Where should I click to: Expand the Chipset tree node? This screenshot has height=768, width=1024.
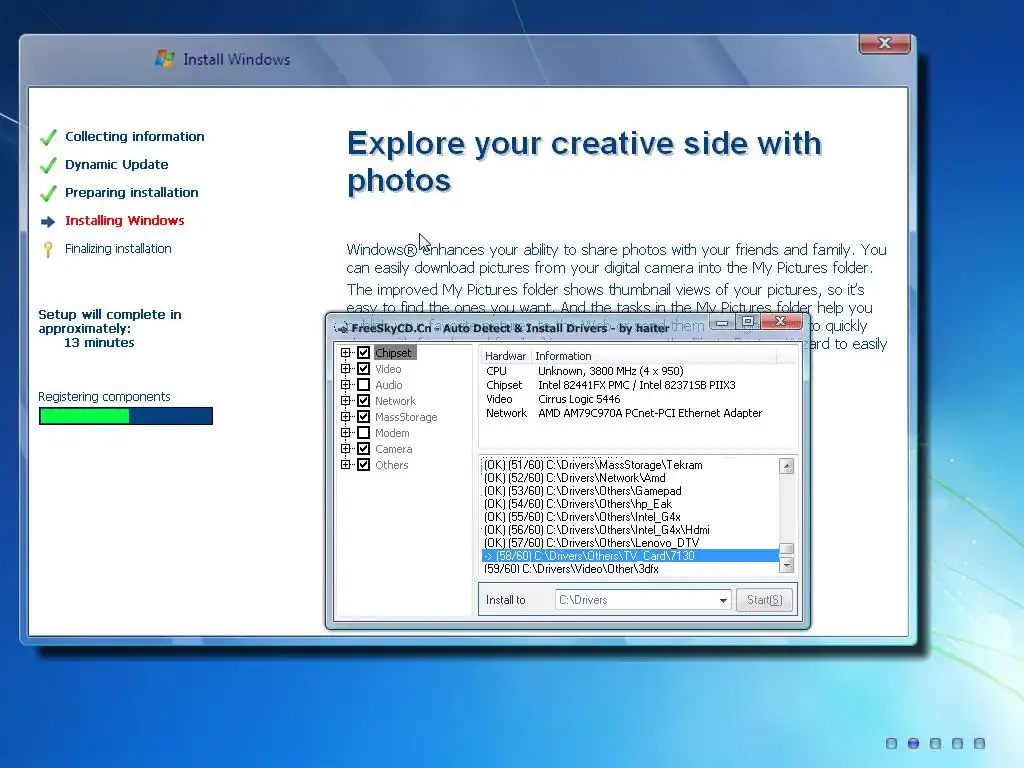coord(345,353)
